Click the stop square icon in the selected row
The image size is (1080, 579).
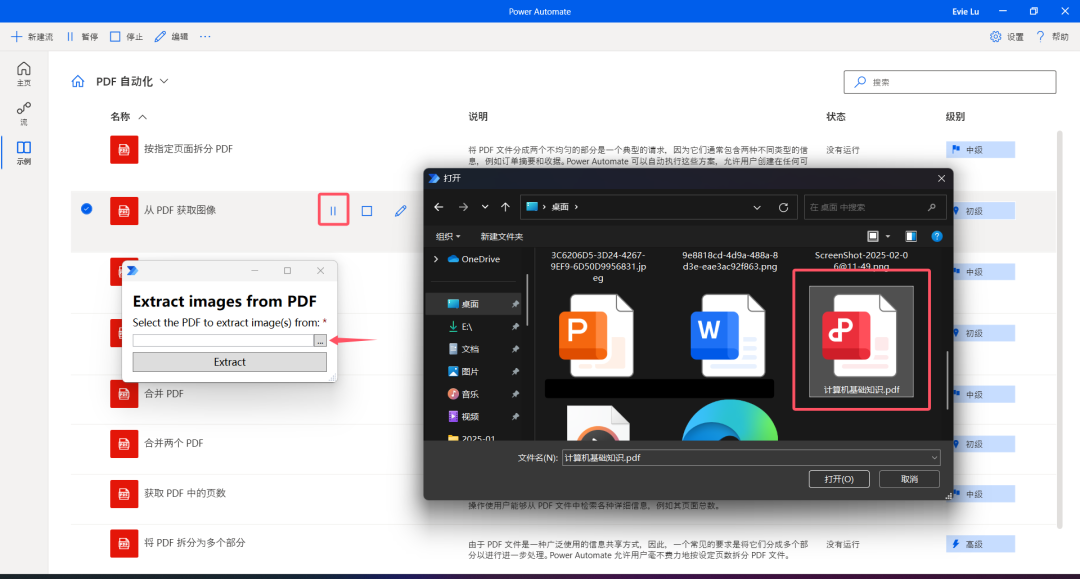coord(367,211)
